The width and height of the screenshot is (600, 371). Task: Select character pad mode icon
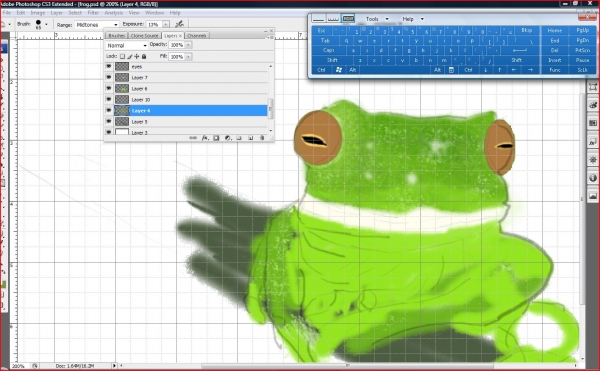(333, 18)
